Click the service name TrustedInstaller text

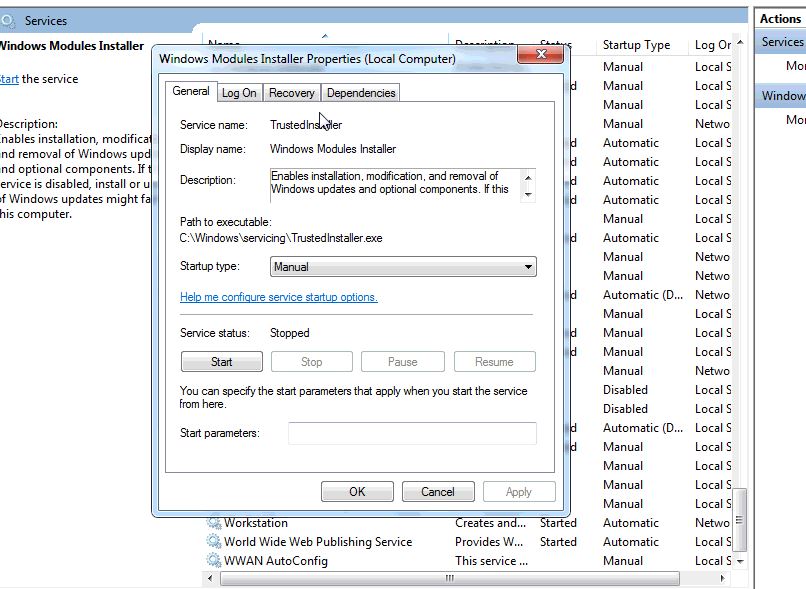306,125
